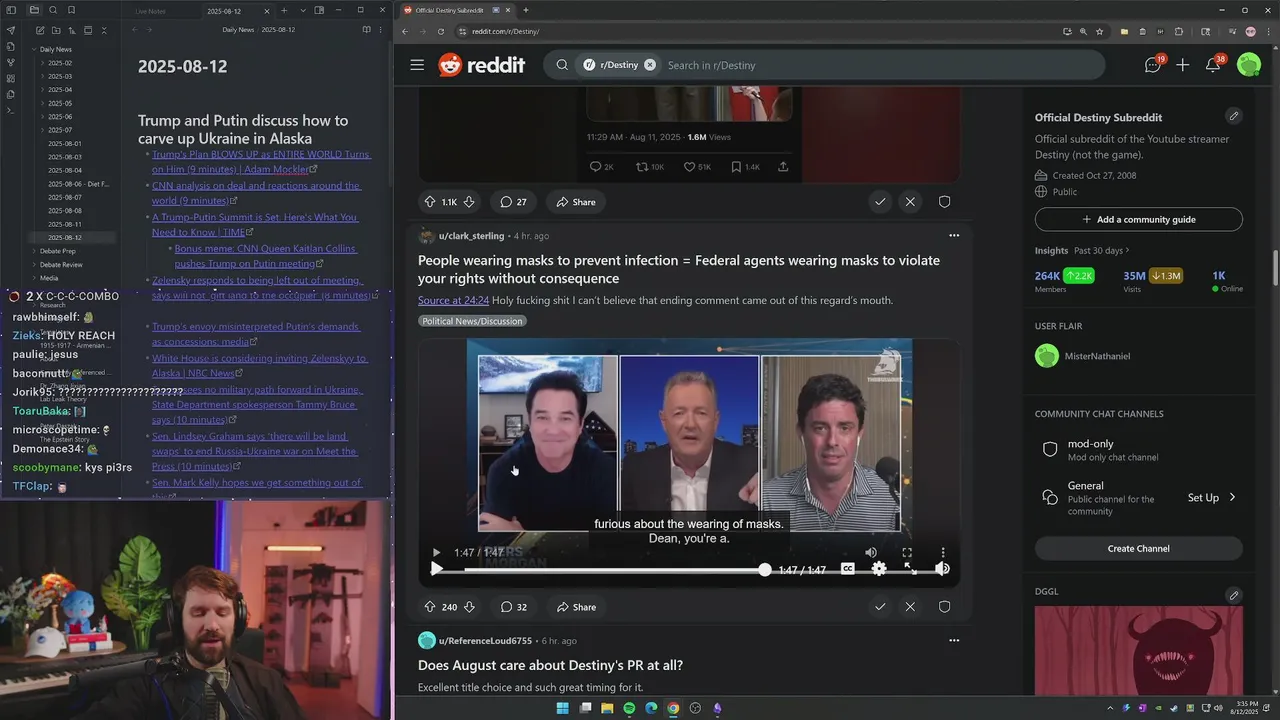The width and height of the screenshot is (1280, 720).
Task: Open the DGGL red monster thumbnail
Action: 1139,650
